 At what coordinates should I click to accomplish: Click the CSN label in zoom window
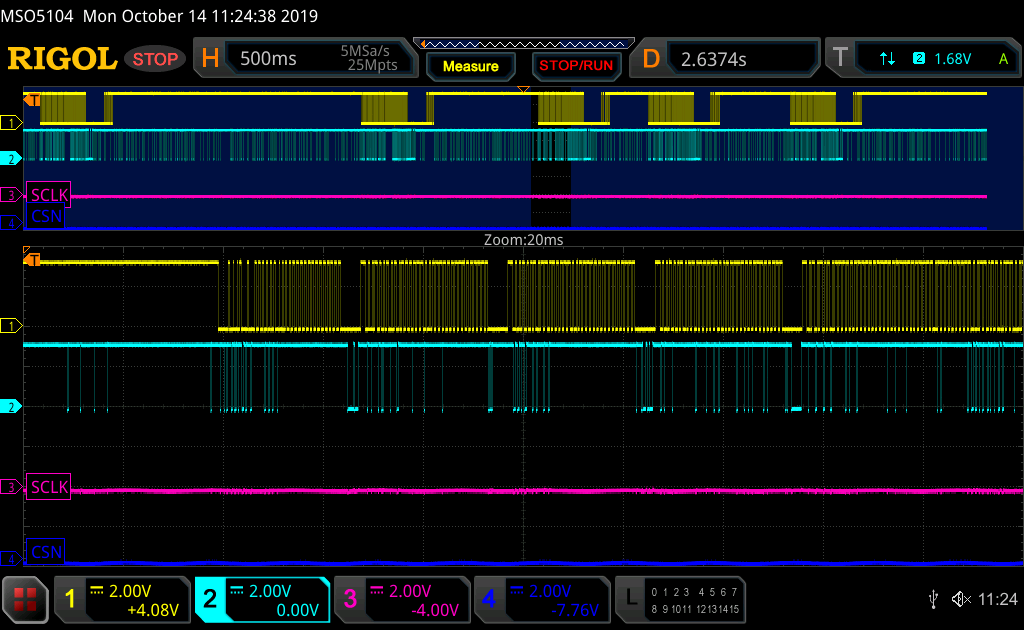(x=46, y=552)
